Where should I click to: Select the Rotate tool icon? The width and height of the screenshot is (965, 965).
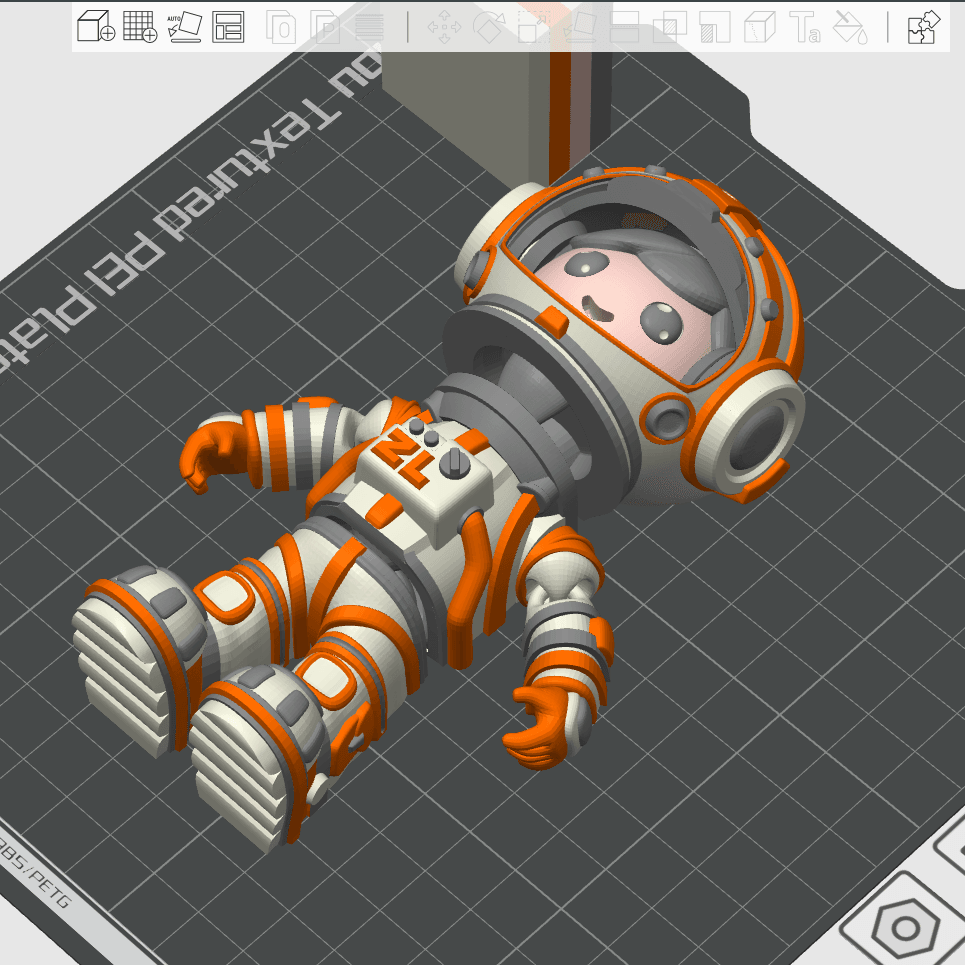click(489, 27)
